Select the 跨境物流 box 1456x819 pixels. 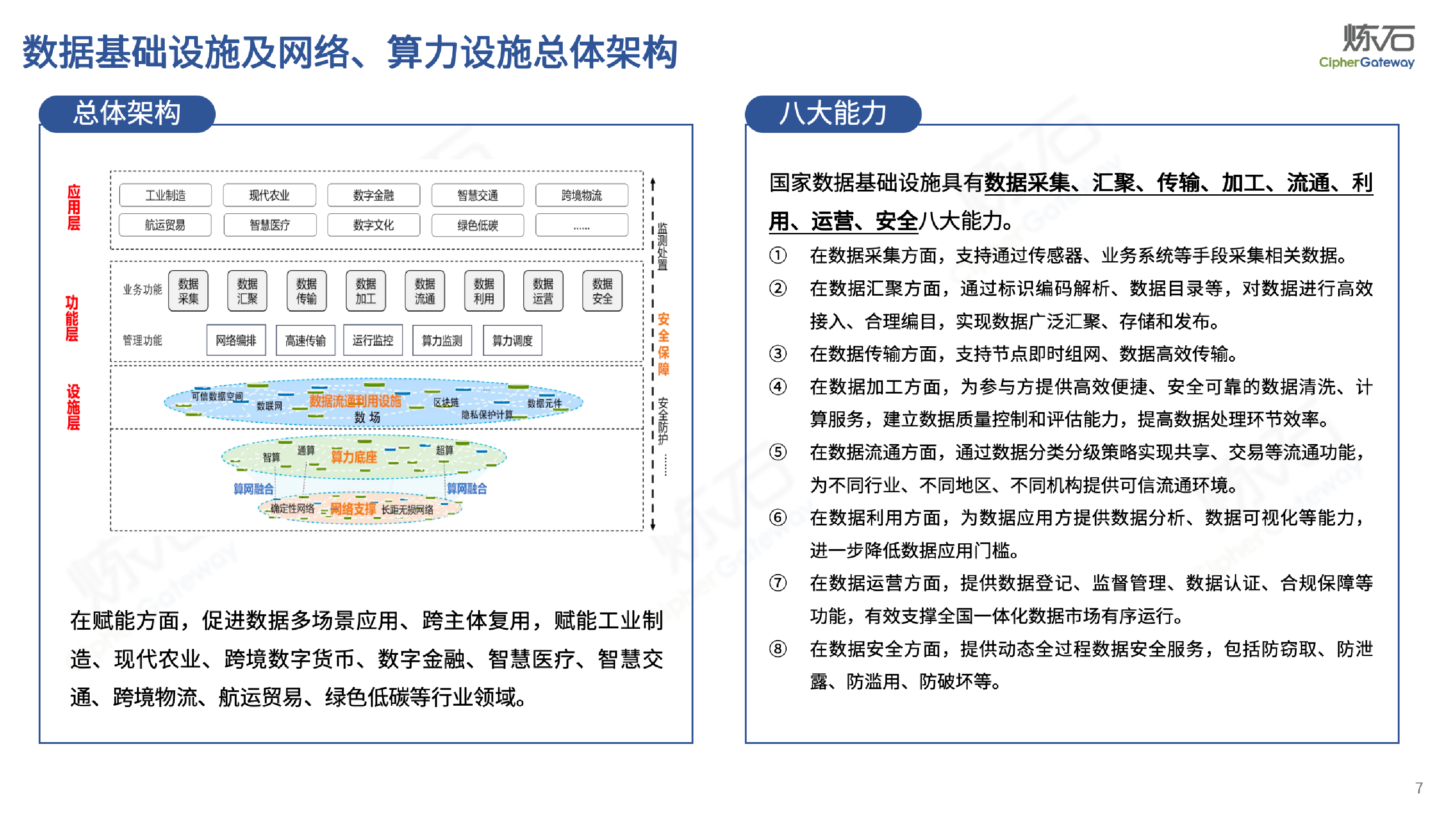(581, 195)
